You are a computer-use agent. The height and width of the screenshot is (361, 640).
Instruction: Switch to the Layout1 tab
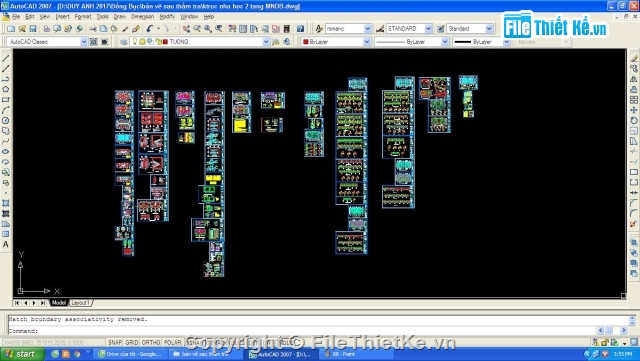[x=80, y=303]
